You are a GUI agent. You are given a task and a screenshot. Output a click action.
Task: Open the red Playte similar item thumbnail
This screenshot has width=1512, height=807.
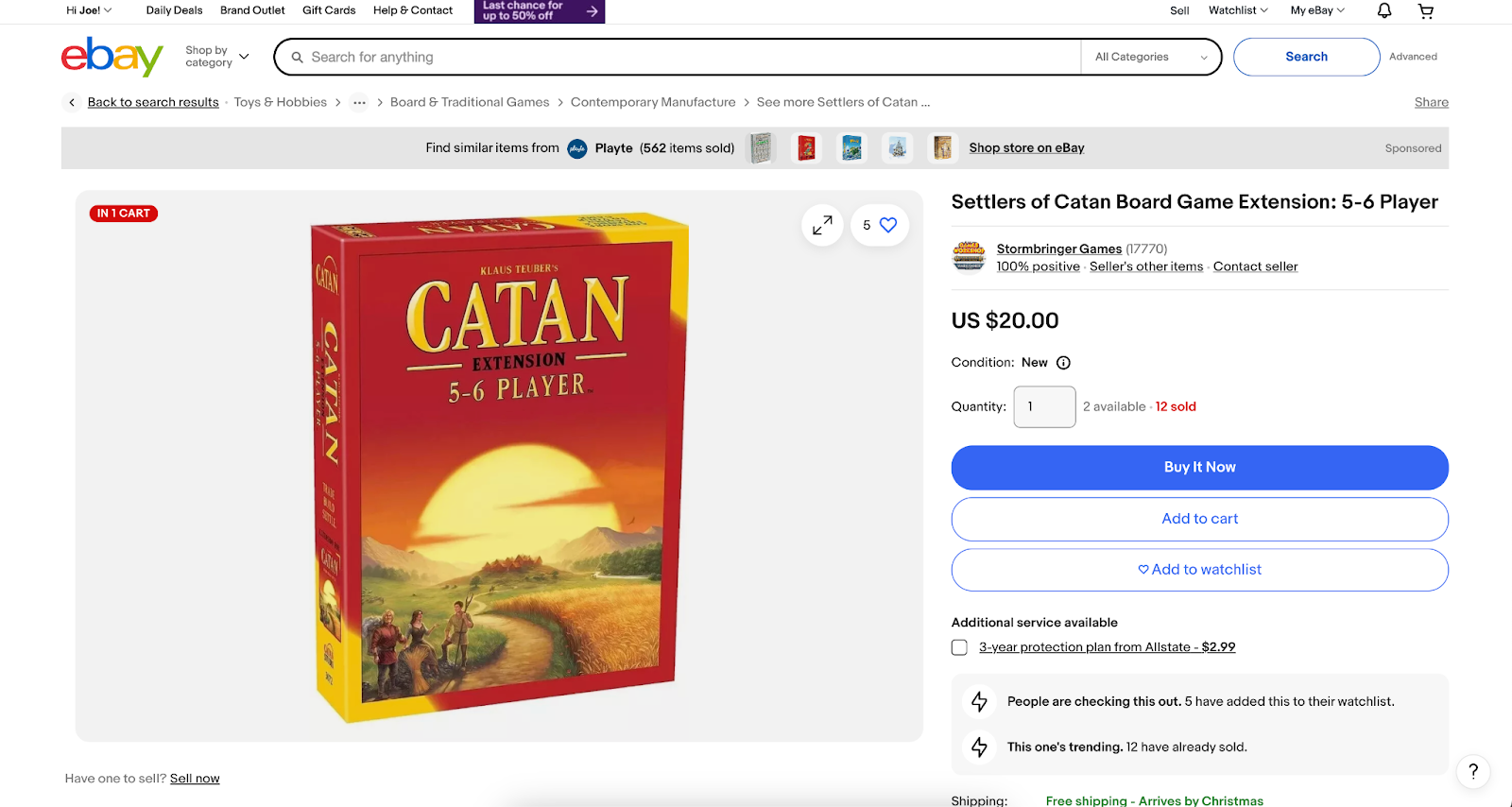click(x=806, y=148)
